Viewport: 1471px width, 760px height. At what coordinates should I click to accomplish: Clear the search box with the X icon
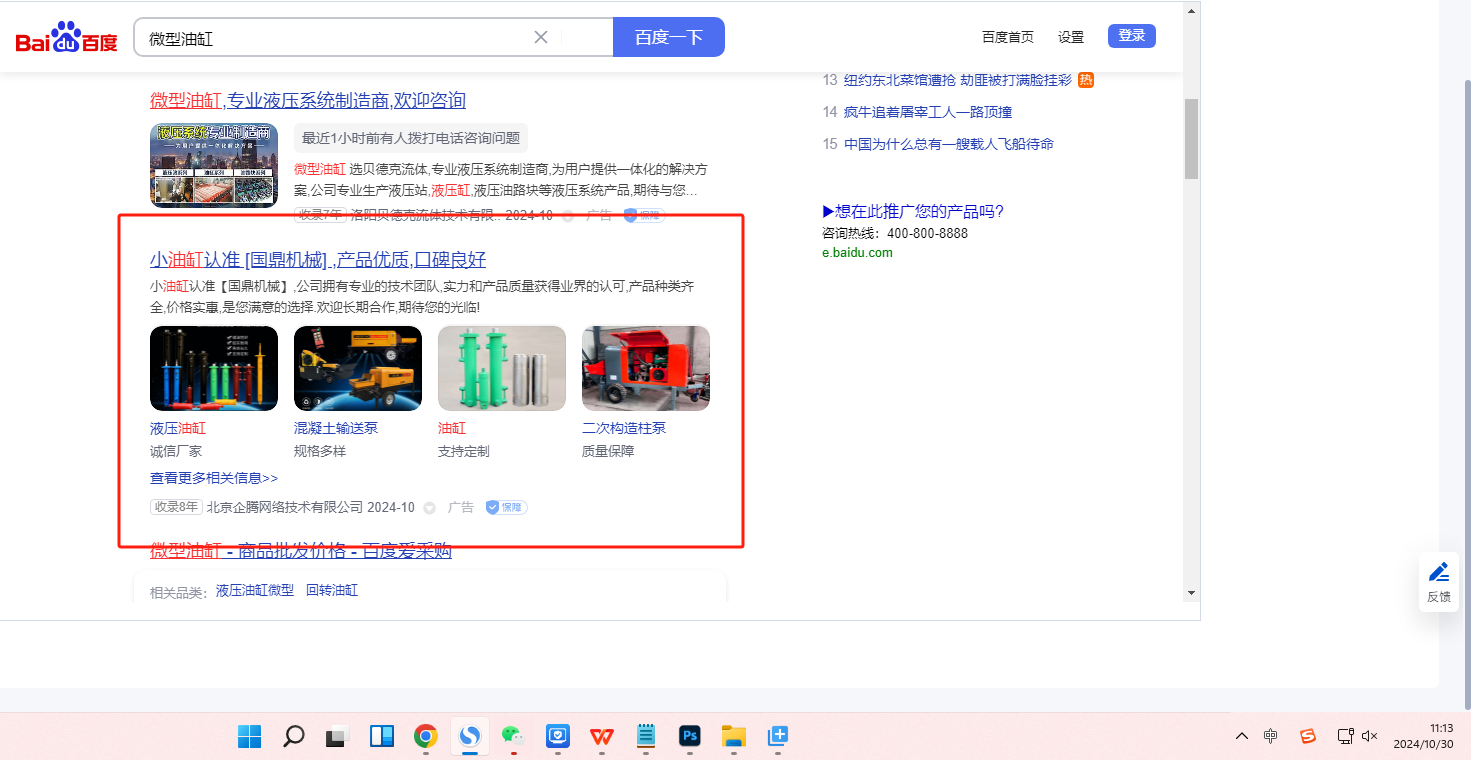pyautogui.click(x=541, y=37)
